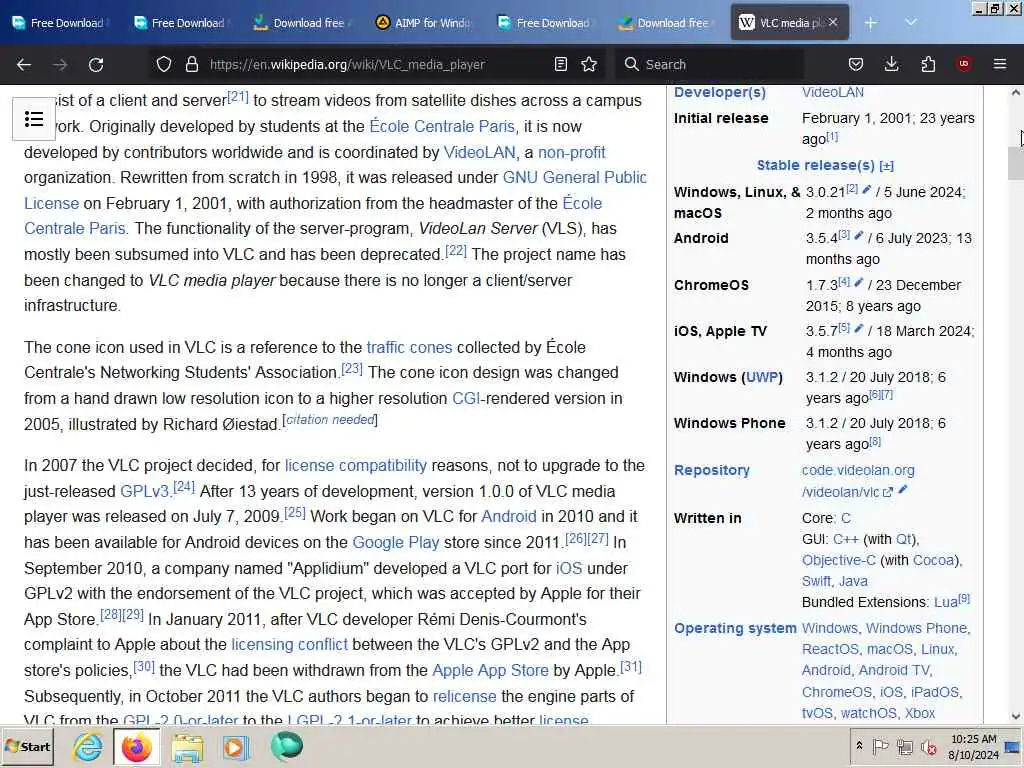Edit the iOS, Apple TV version pencil
Screen dimensions: 1024x768
tap(859, 328)
